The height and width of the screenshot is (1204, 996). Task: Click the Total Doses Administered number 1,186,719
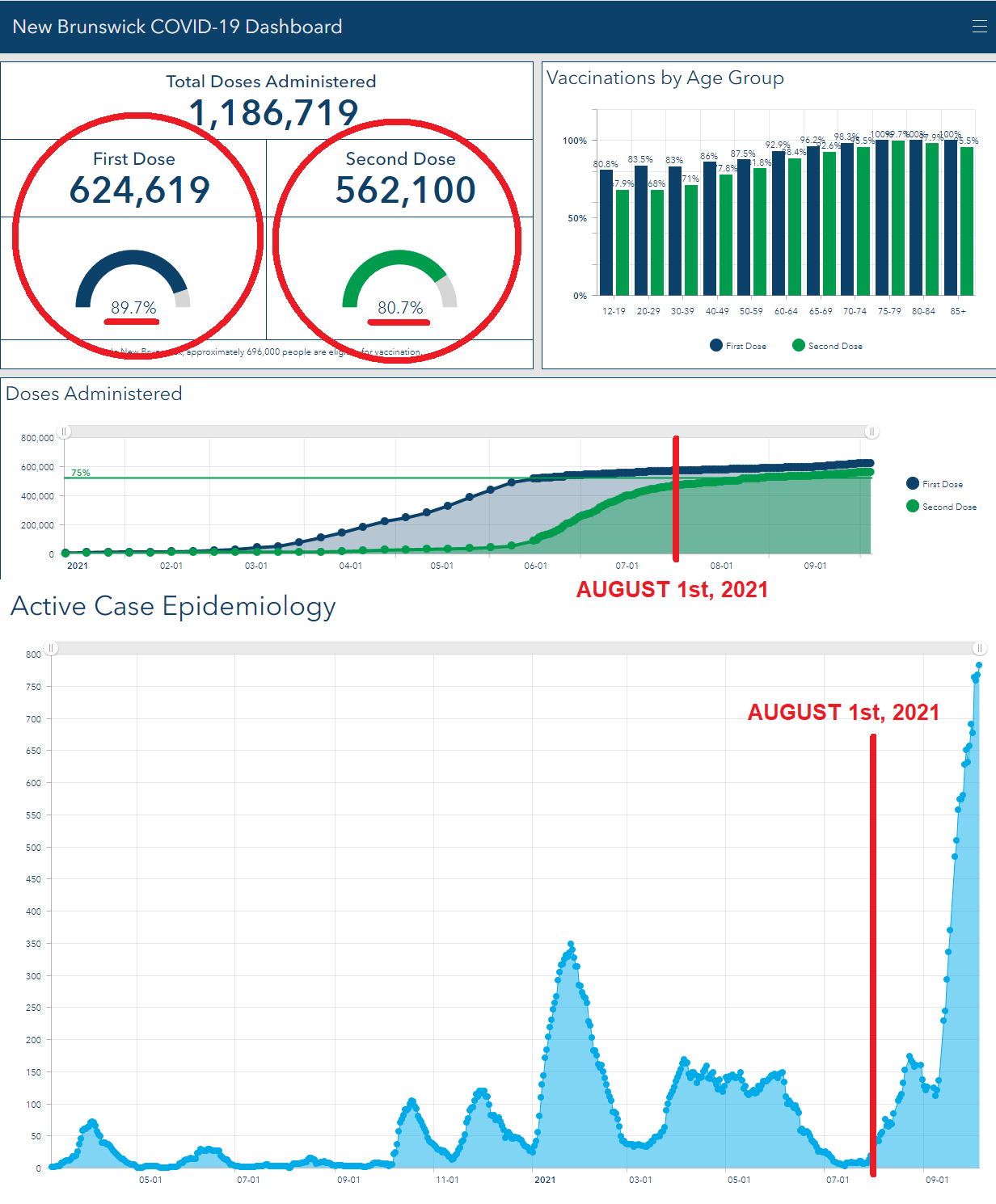pos(273,113)
